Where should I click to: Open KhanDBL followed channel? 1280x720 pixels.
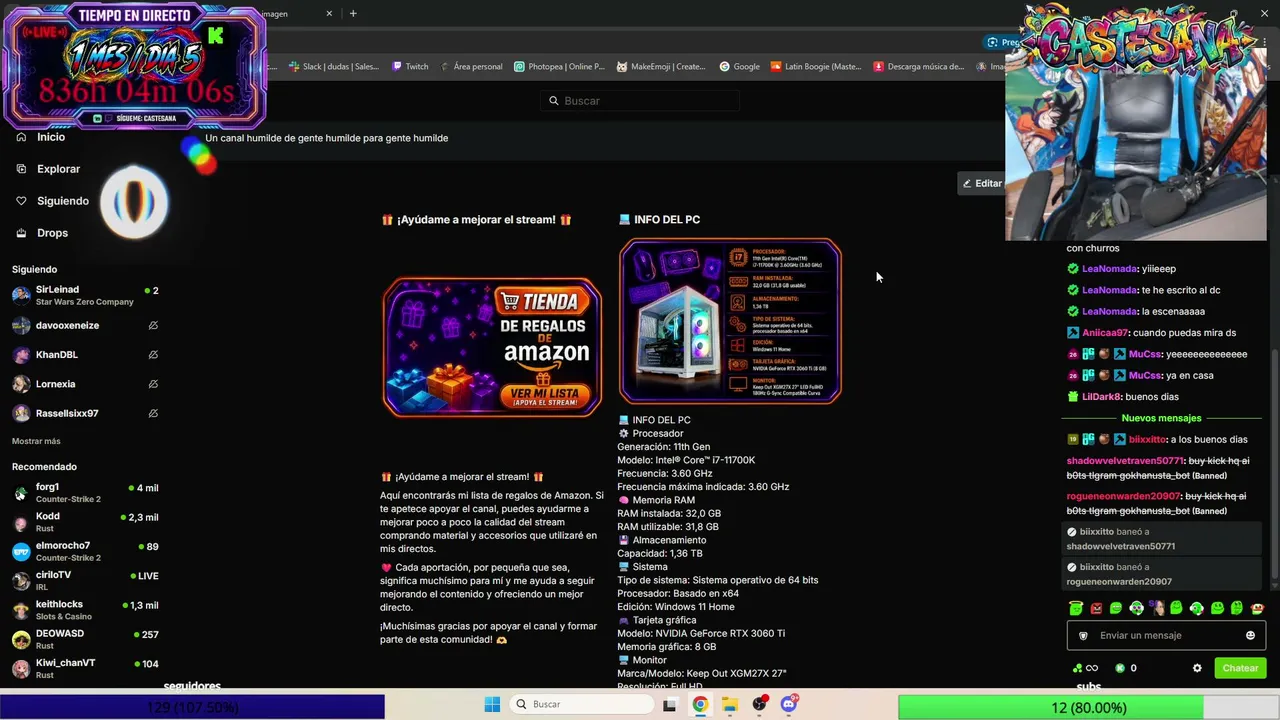click(x=85, y=355)
